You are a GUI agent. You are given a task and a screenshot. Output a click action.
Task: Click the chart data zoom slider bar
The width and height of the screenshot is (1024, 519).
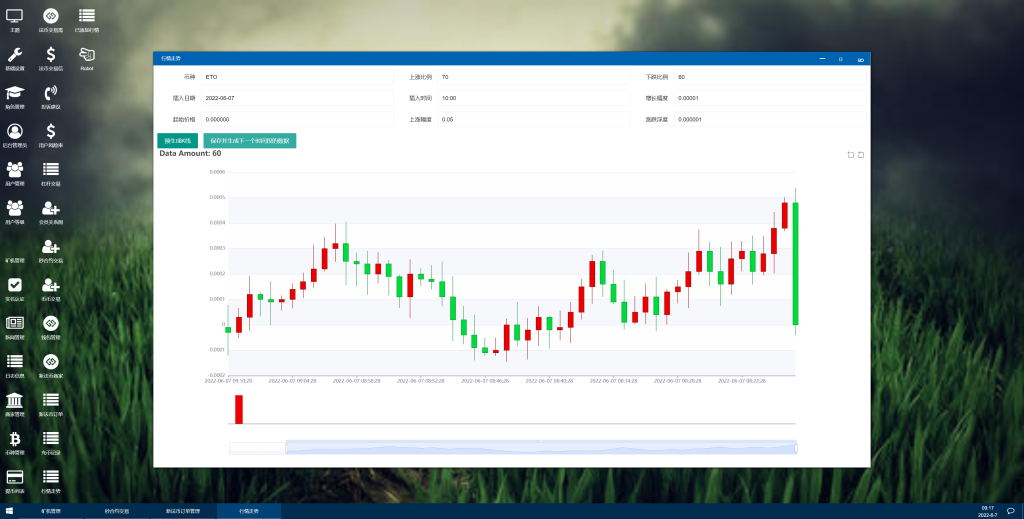click(540, 448)
